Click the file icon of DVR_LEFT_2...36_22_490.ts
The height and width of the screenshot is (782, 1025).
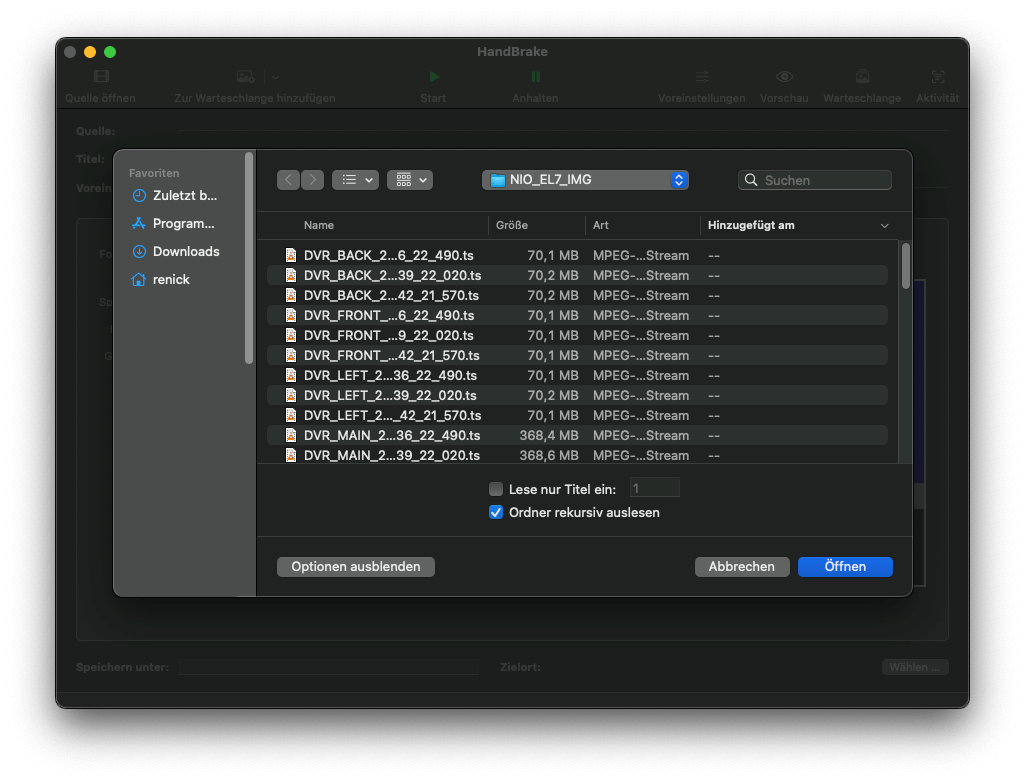tap(291, 375)
